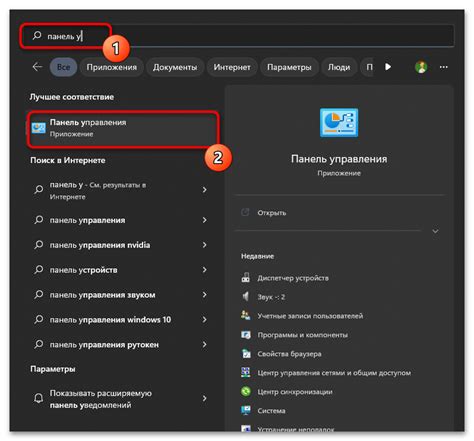Expand actions list with chevron under Открыть
The height and width of the screenshot is (441, 474).
click(x=435, y=231)
